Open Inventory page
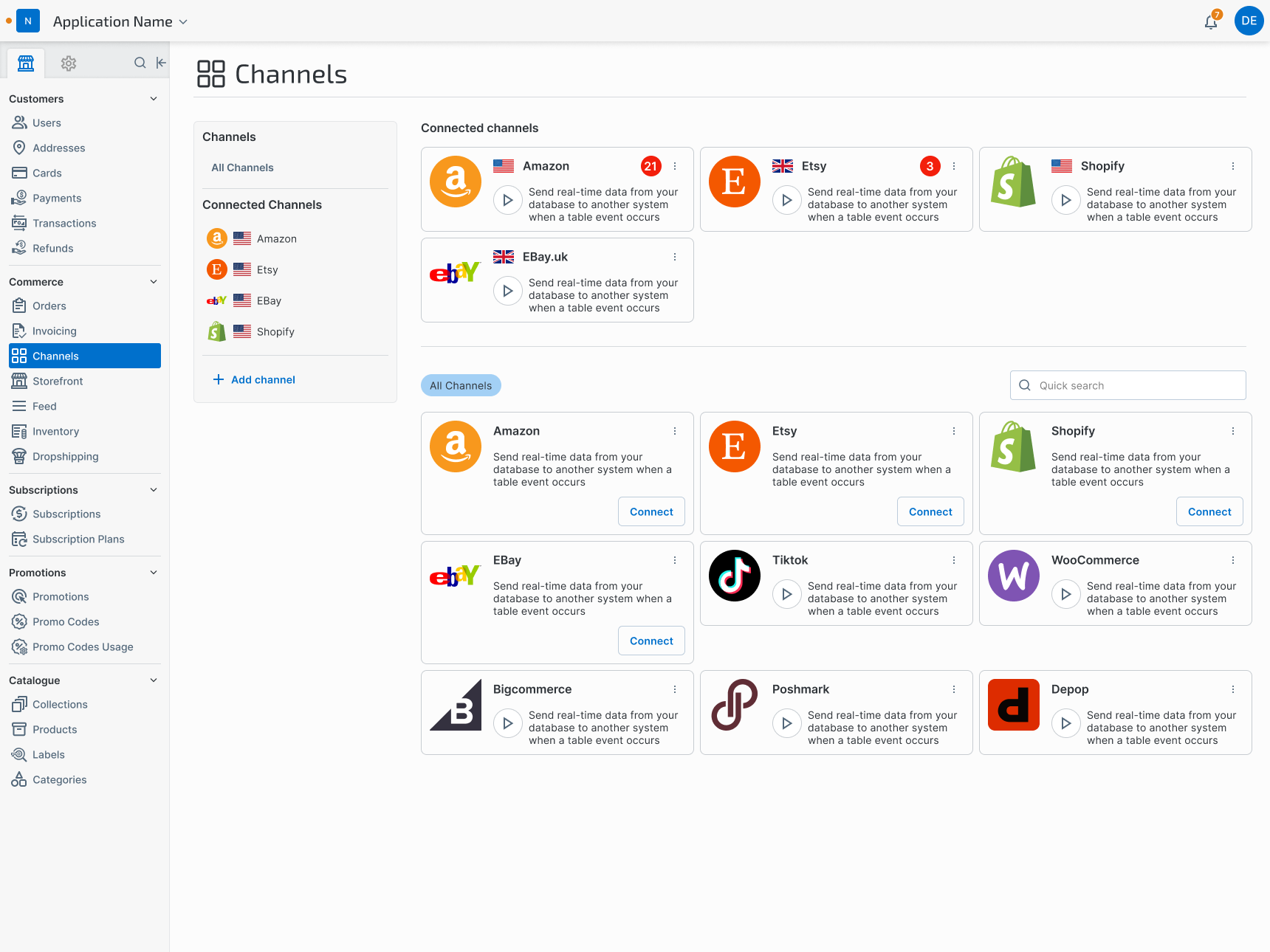The width and height of the screenshot is (1270, 952). [85, 432]
